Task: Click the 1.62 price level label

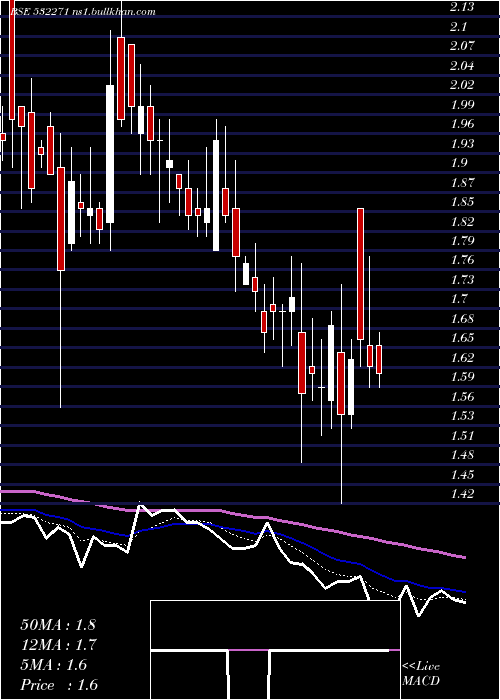Action: click(462, 358)
